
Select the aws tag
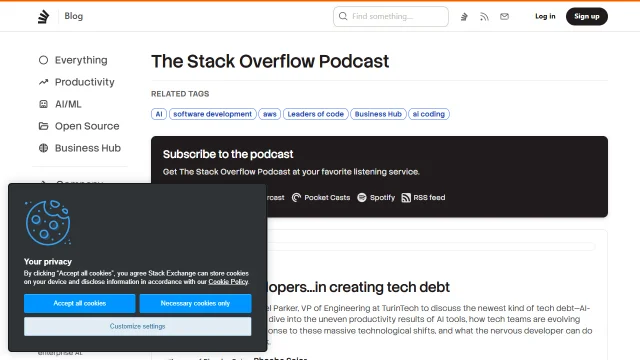[269, 114]
